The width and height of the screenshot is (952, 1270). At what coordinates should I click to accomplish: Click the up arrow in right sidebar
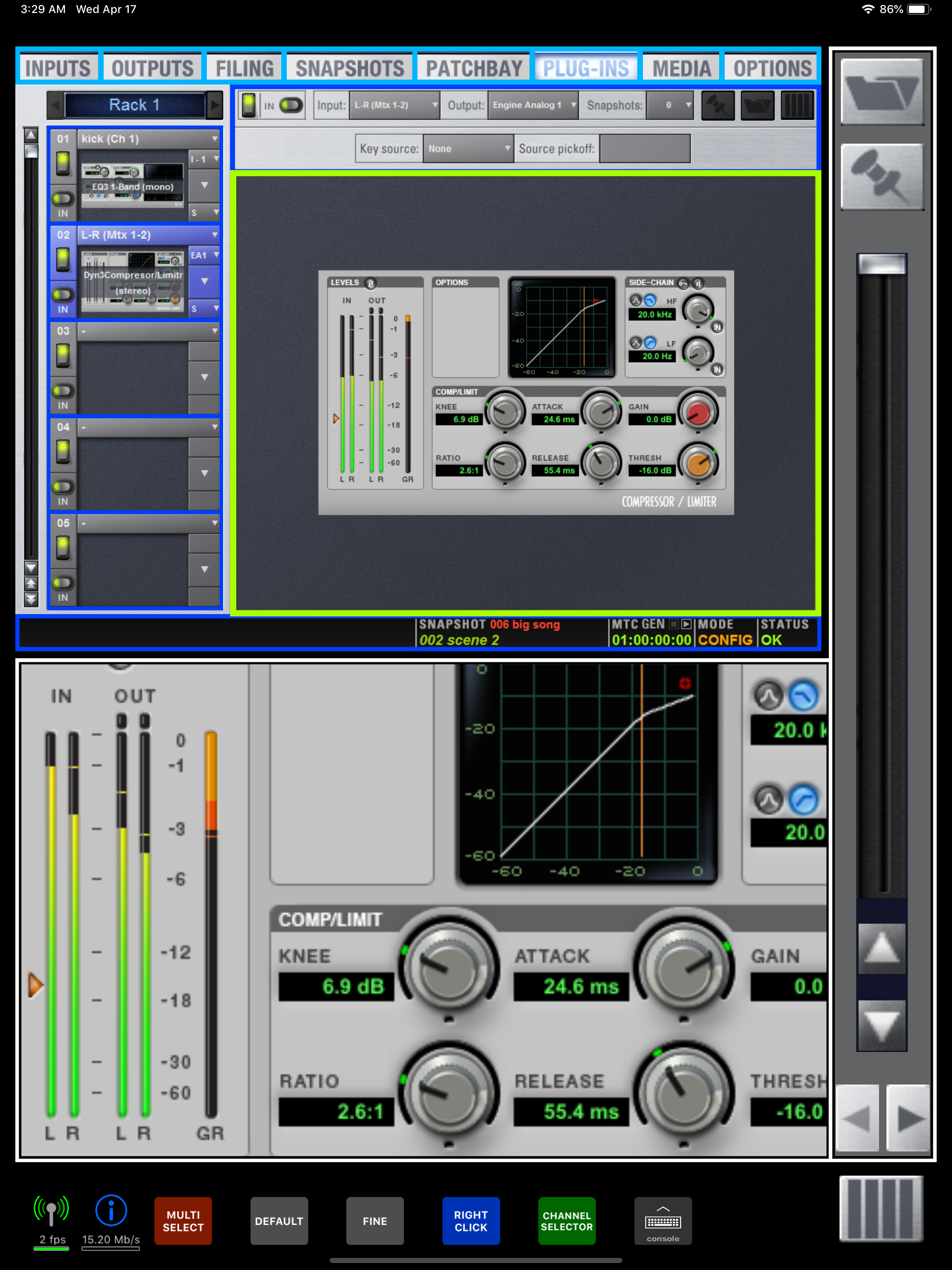tap(882, 948)
